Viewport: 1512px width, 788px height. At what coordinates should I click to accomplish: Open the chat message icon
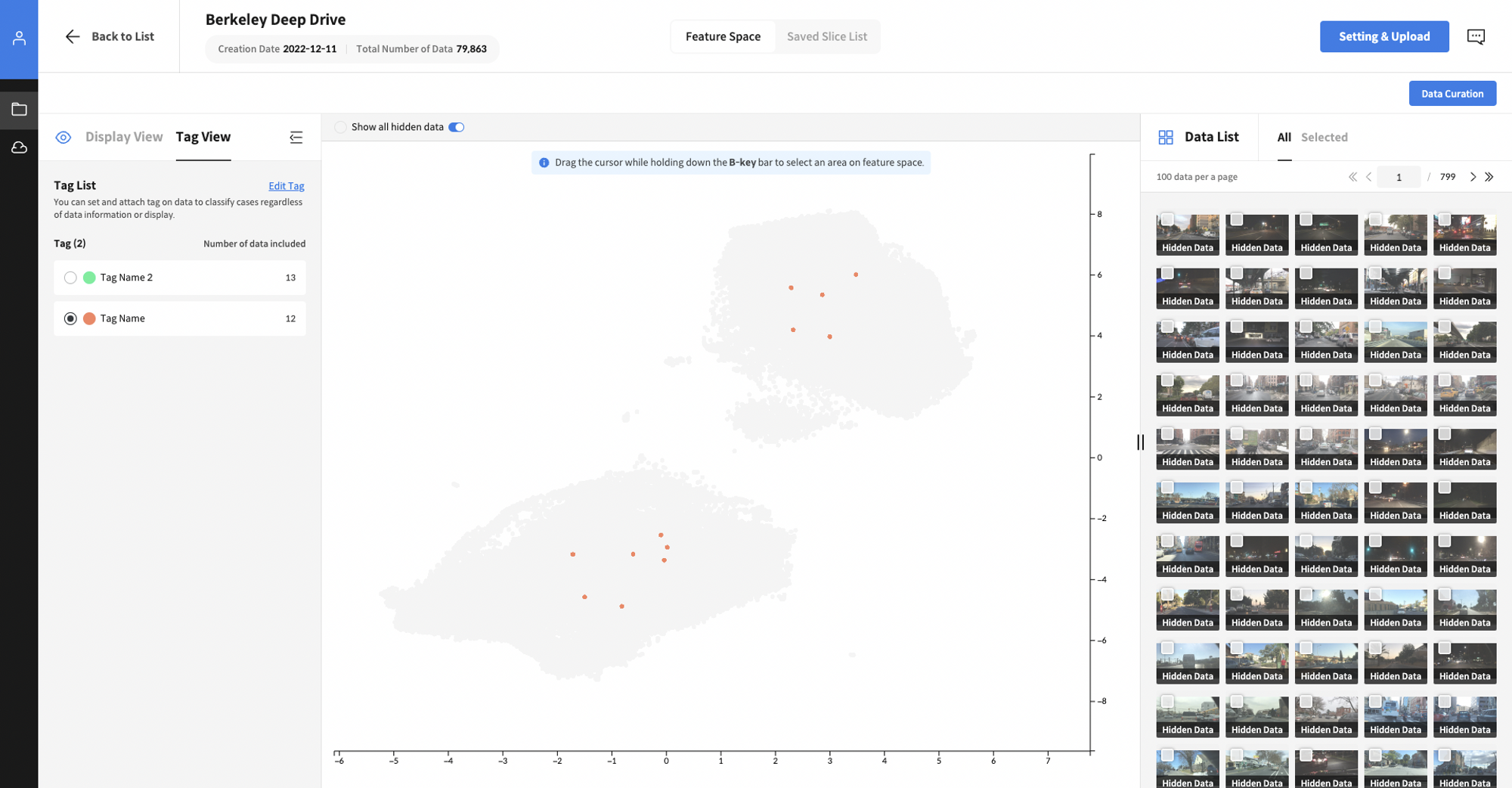pos(1476,36)
